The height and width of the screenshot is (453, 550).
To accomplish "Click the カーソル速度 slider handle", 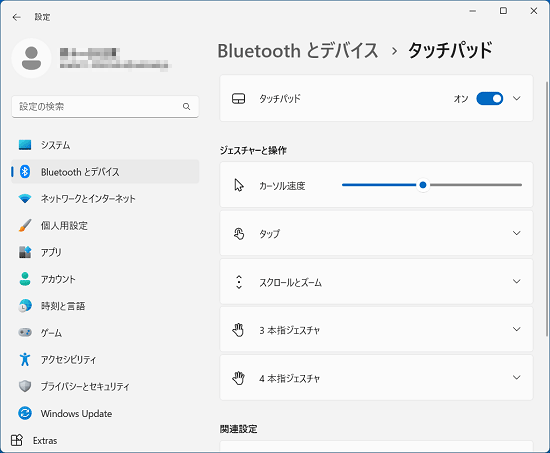I will (423, 185).
